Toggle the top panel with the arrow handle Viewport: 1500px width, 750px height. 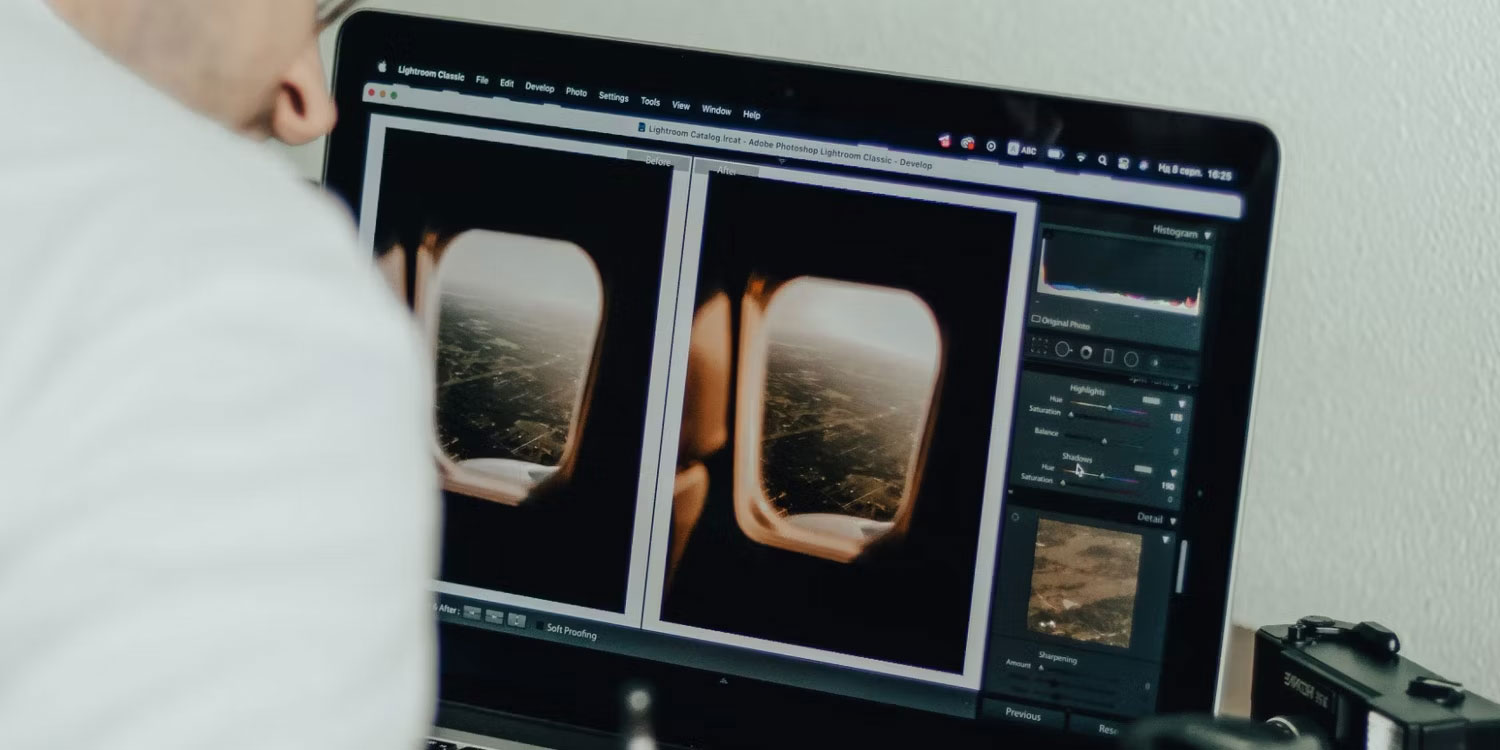781,161
